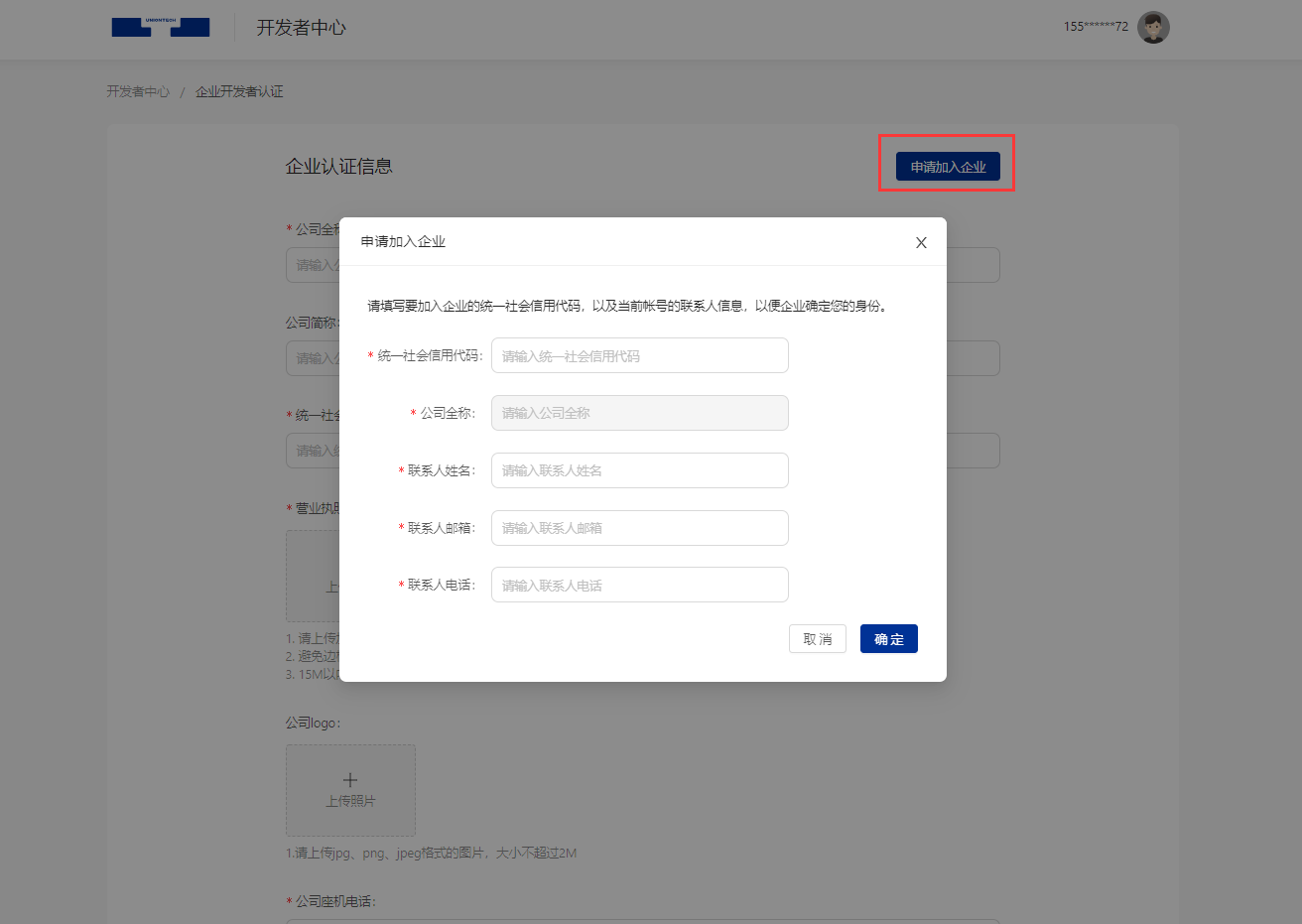The height and width of the screenshot is (924, 1302).
Task: Click the account number 155******72
Action: pos(1096,27)
